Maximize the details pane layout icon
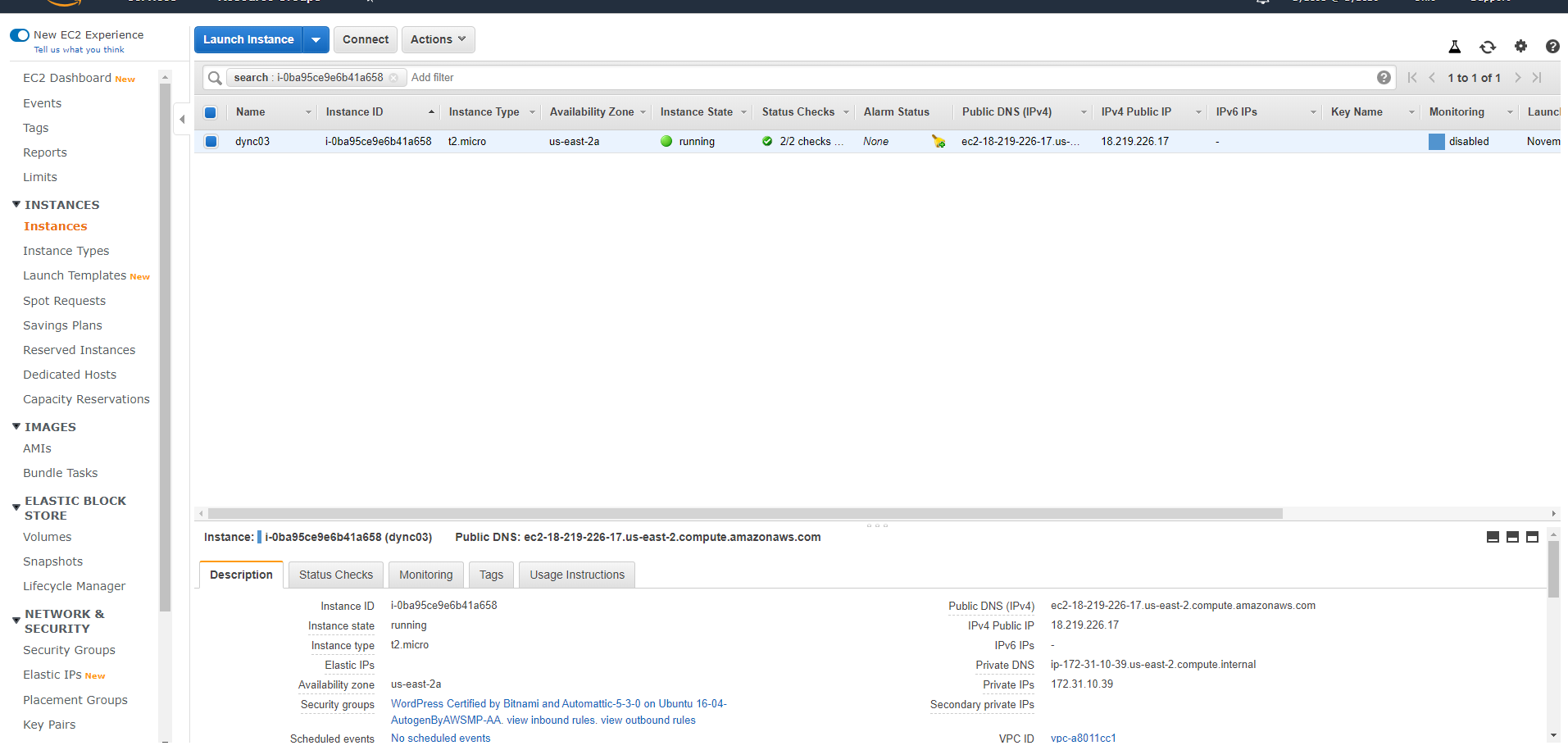The height and width of the screenshot is (750, 1568). pyautogui.click(x=1532, y=537)
